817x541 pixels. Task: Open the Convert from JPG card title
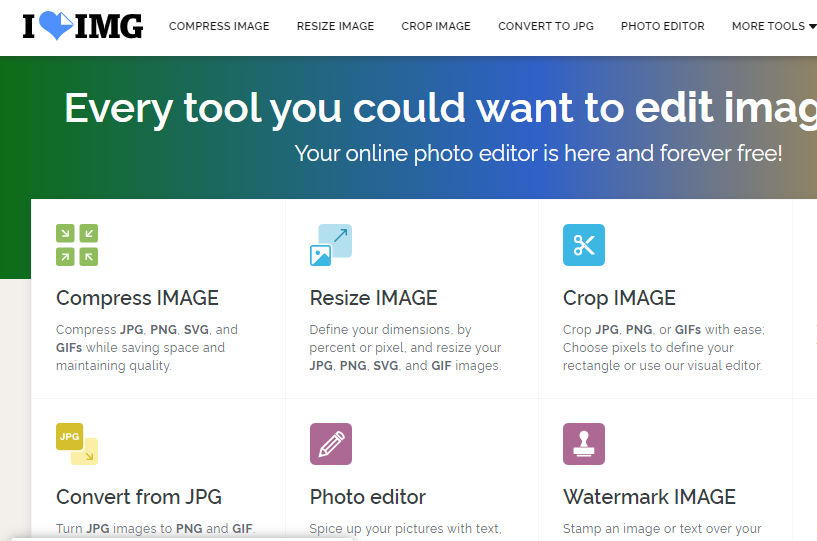tap(139, 497)
